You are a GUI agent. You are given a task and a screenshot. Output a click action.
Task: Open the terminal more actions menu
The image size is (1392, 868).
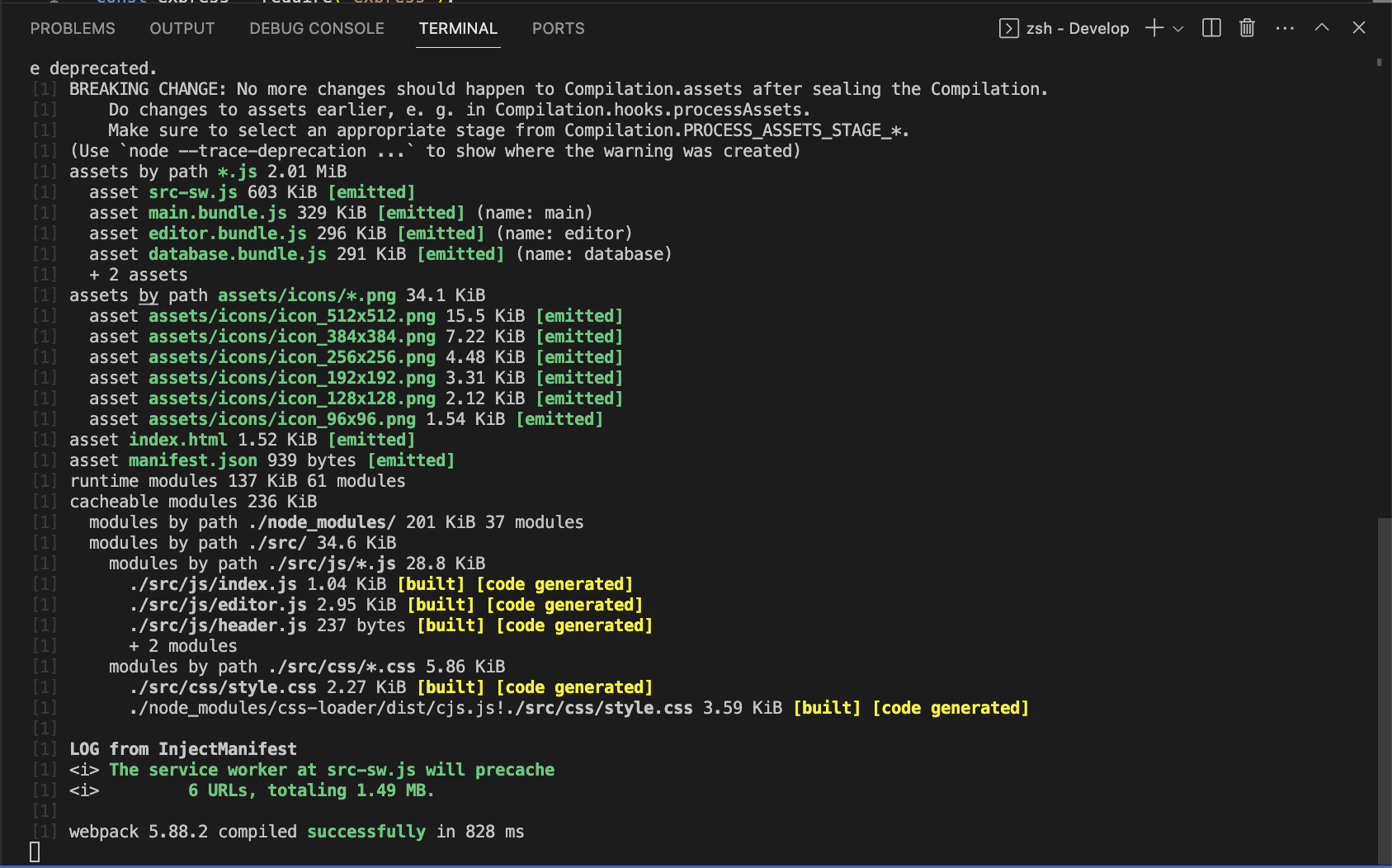(1285, 27)
